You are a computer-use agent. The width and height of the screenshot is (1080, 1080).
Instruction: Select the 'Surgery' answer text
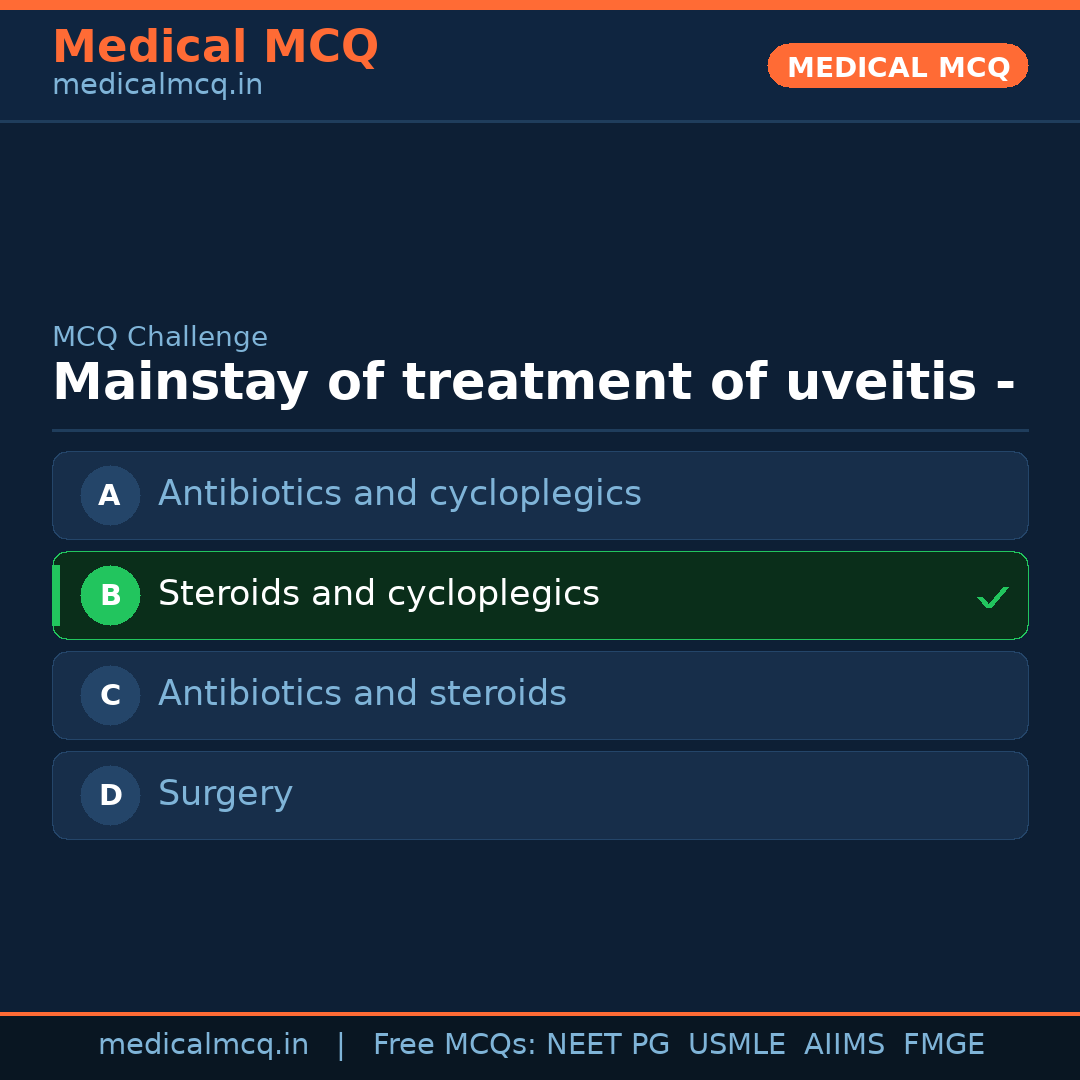pos(225,794)
